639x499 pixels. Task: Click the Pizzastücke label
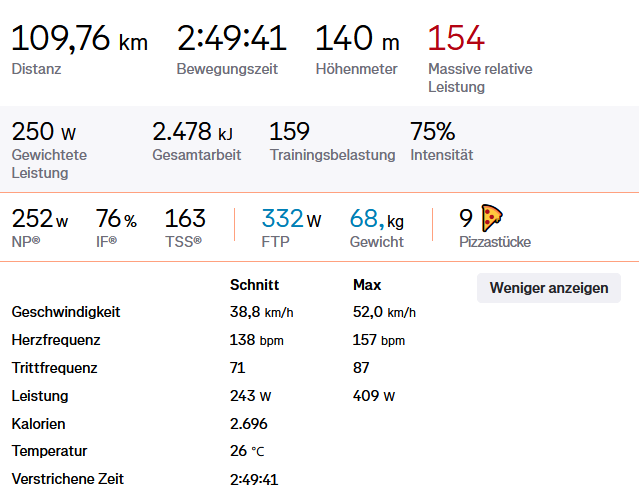pyautogui.click(x=495, y=242)
